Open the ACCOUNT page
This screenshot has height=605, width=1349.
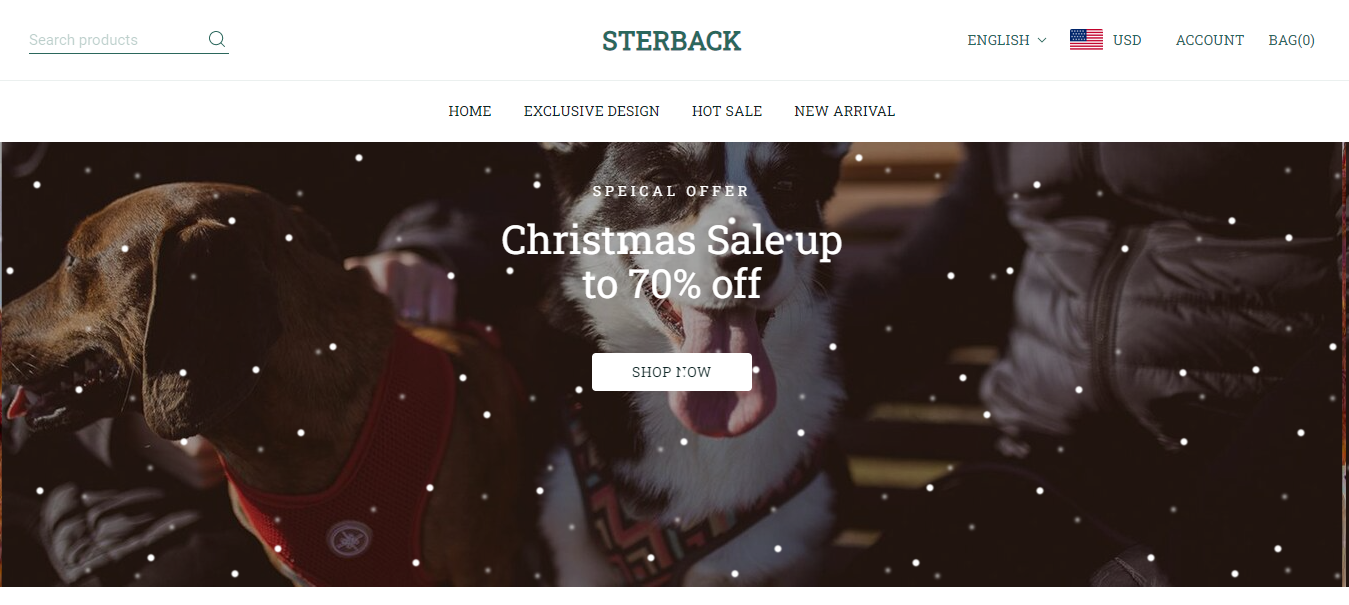(1210, 40)
